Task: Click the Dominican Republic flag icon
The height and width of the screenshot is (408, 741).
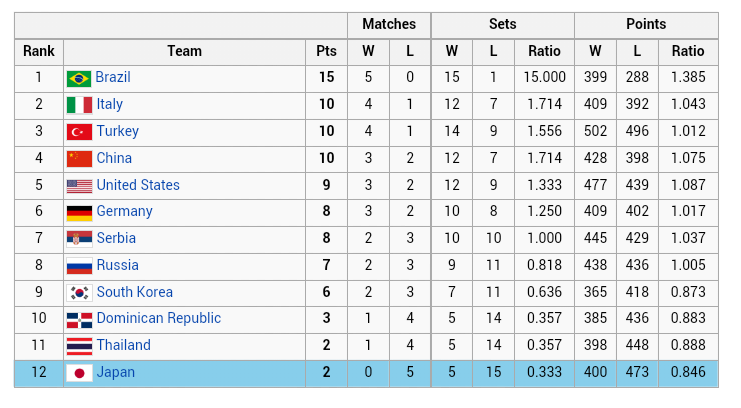Action: coord(79,320)
